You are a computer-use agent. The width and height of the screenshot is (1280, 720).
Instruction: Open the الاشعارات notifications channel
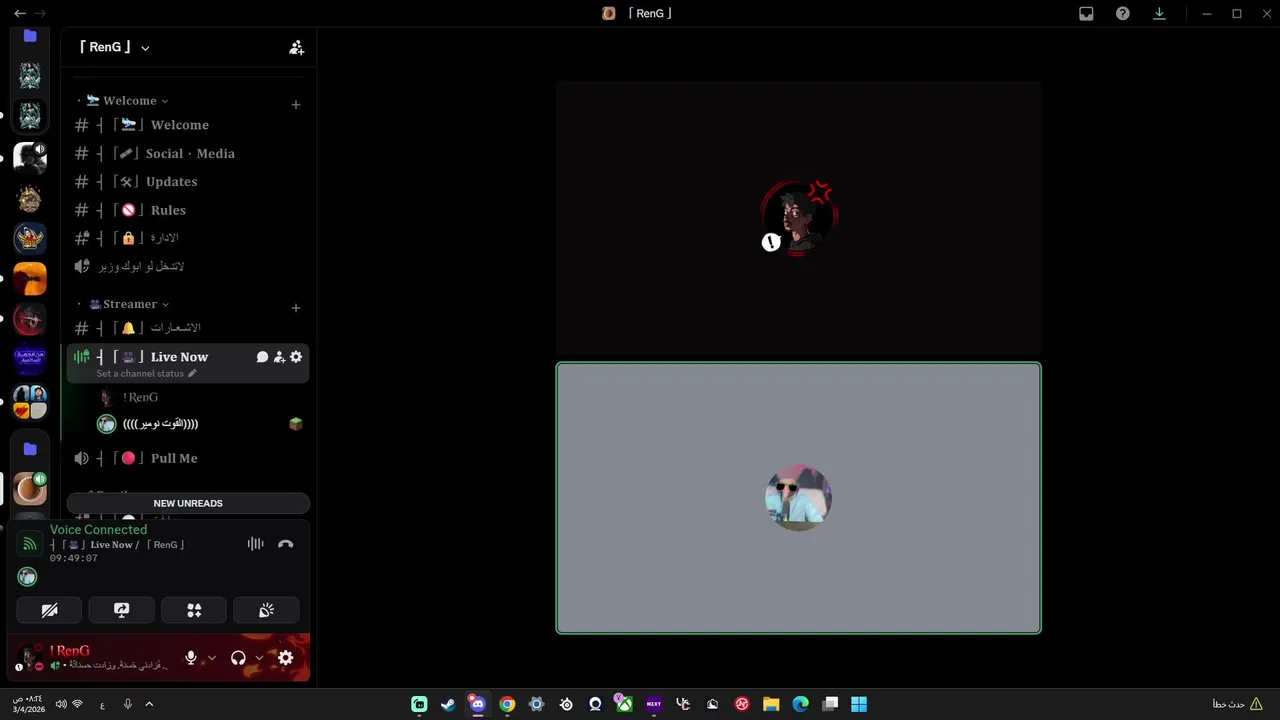[188, 328]
